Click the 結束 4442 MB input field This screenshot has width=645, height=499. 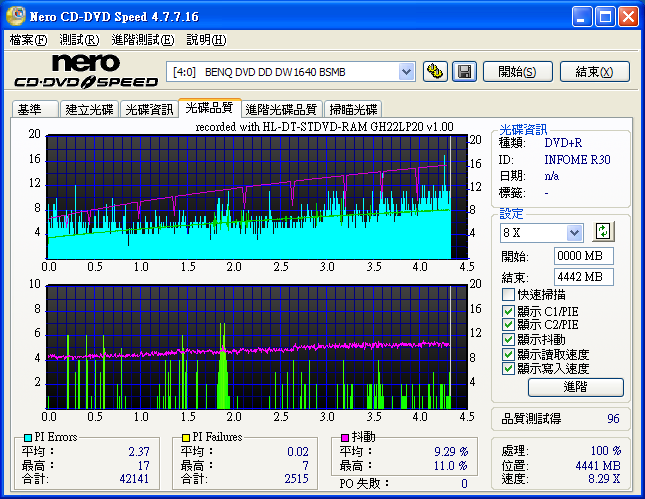(x=583, y=276)
